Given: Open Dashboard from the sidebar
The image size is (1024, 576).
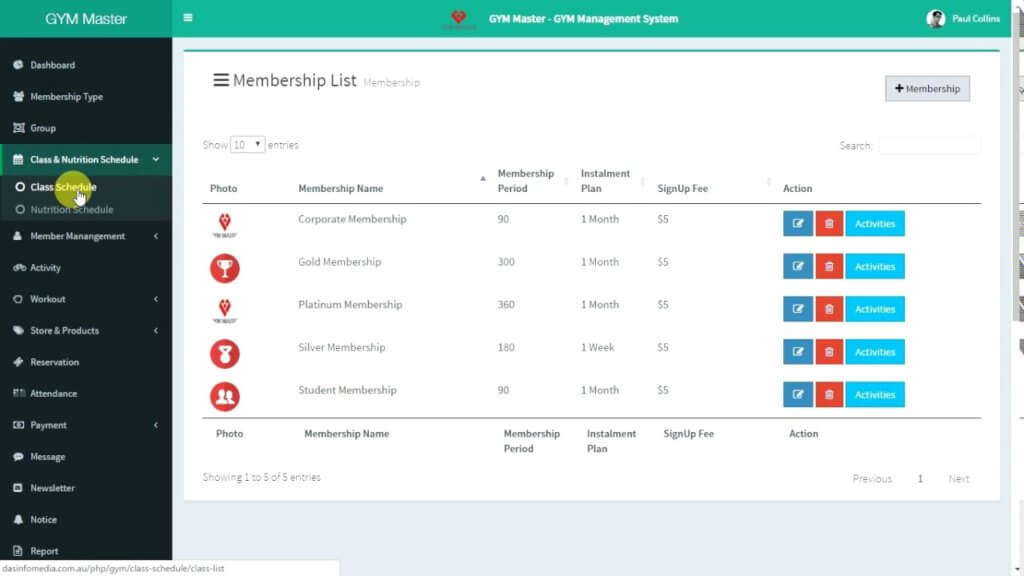Looking at the screenshot, I should pyautogui.click(x=52, y=65).
